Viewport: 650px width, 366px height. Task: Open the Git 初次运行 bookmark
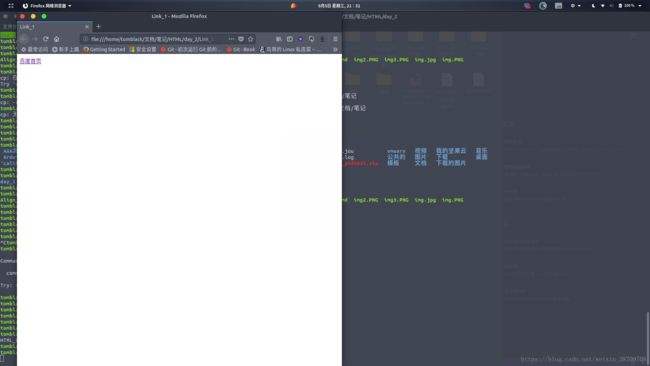tap(191, 49)
